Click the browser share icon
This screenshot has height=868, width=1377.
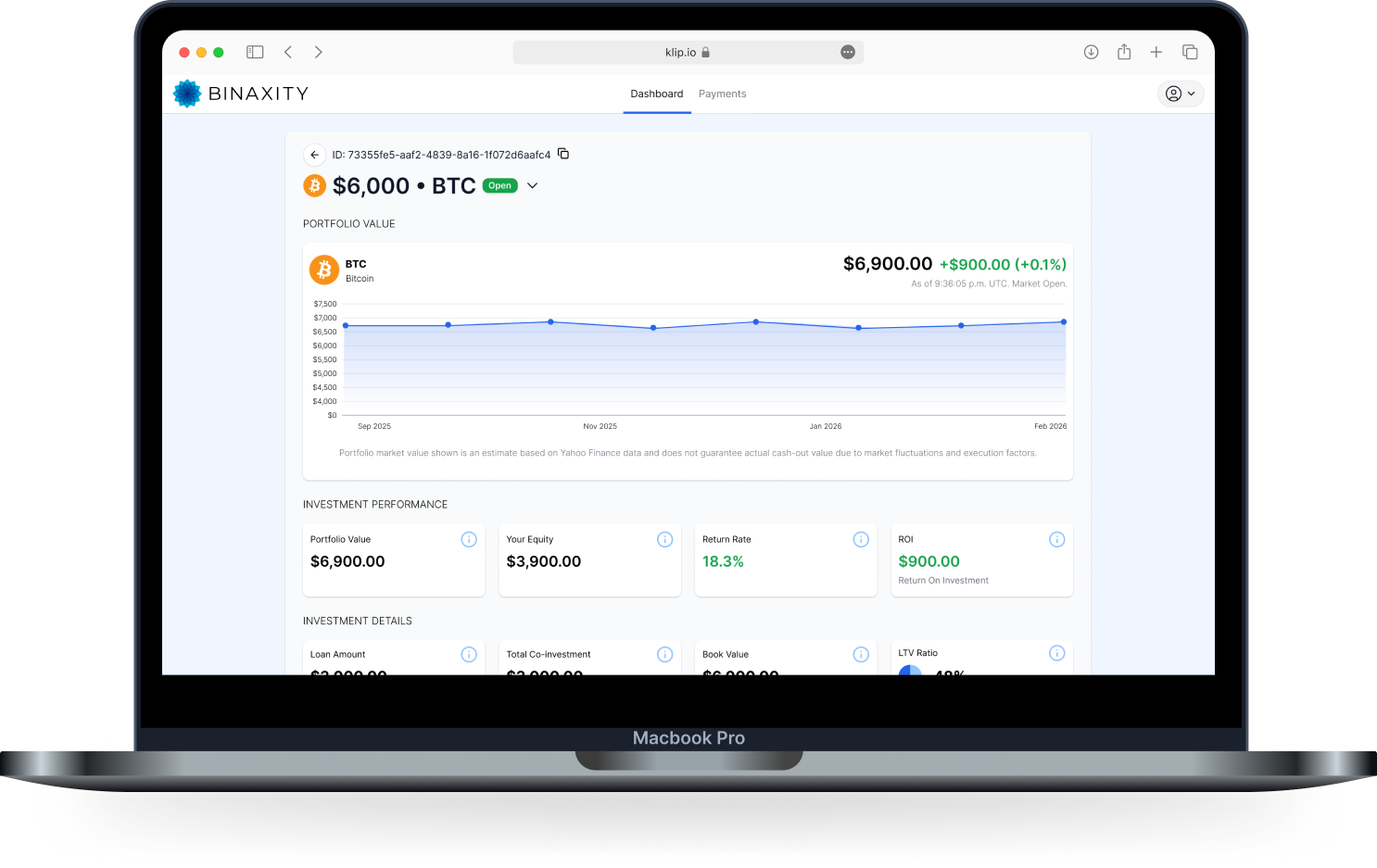pos(1124,52)
